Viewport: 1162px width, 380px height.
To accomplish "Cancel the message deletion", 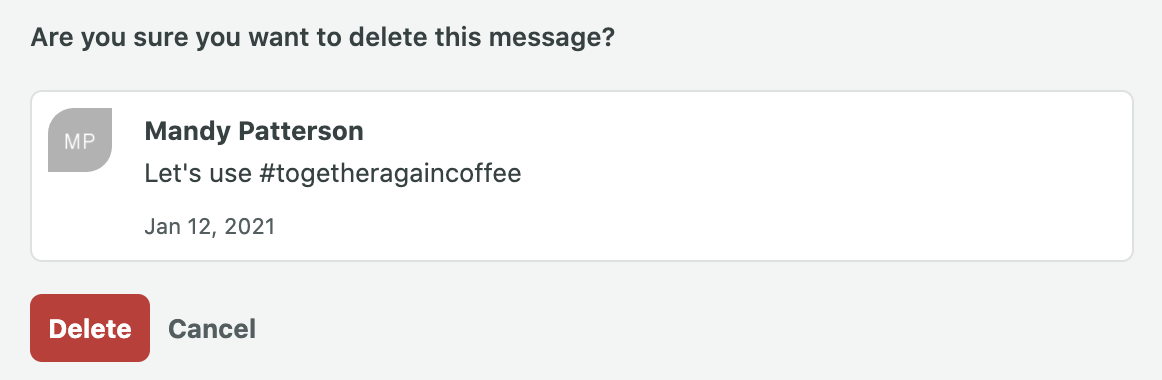I will [x=212, y=329].
